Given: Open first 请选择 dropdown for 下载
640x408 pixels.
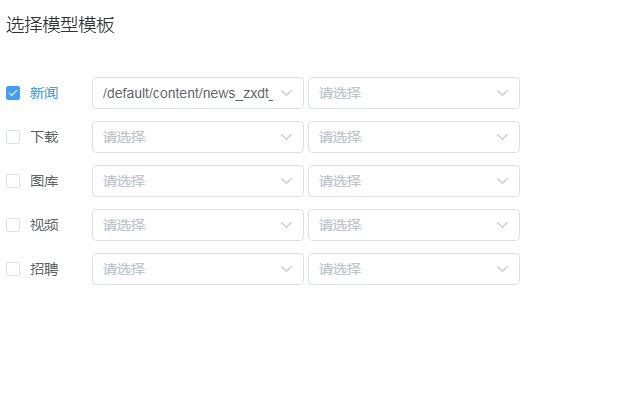Looking at the screenshot, I should 197,137.
